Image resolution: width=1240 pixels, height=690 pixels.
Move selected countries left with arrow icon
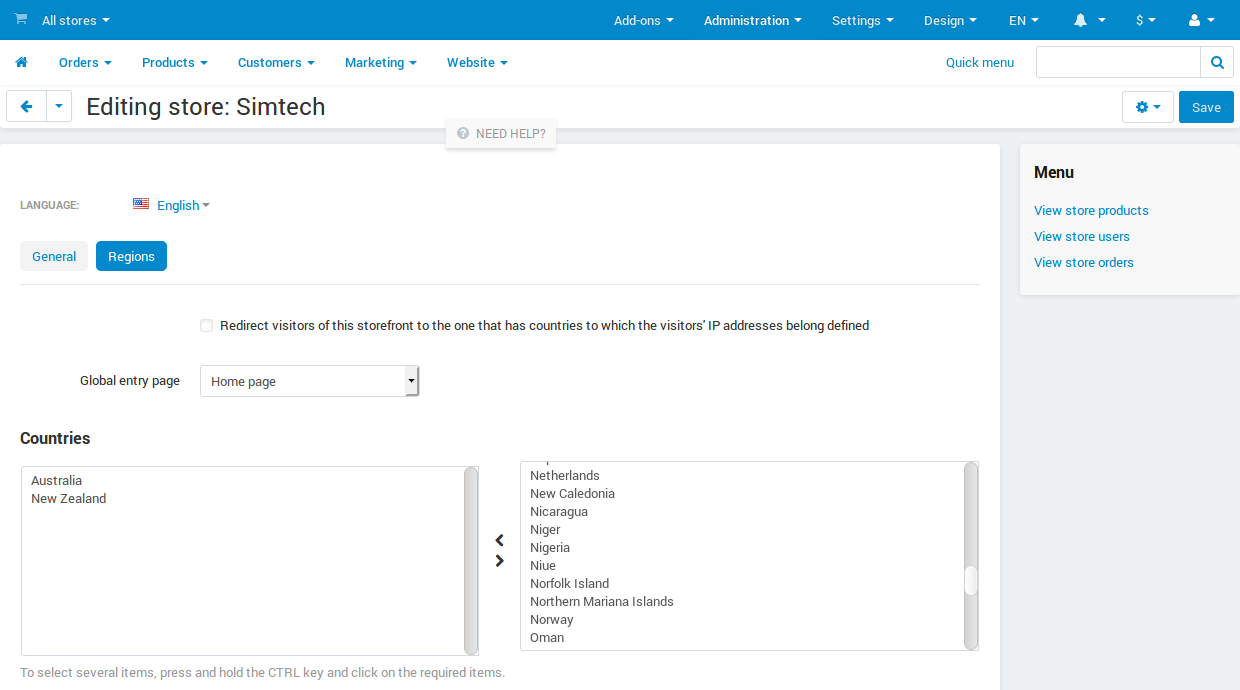tap(500, 540)
